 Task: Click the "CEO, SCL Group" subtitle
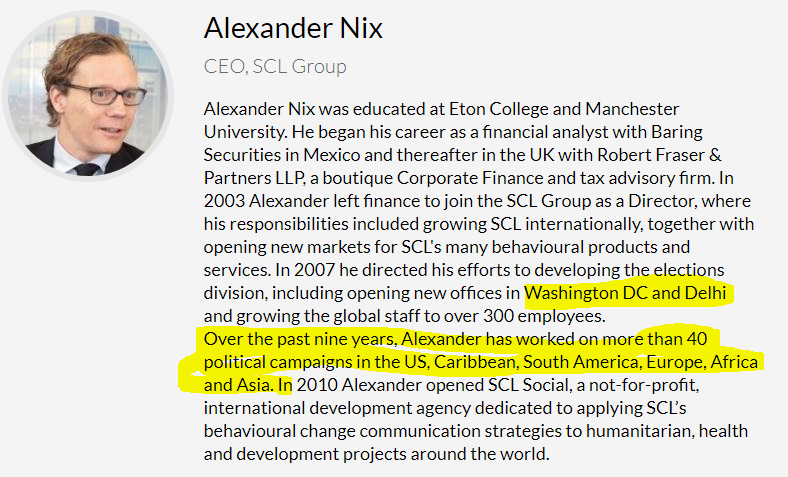point(275,67)
